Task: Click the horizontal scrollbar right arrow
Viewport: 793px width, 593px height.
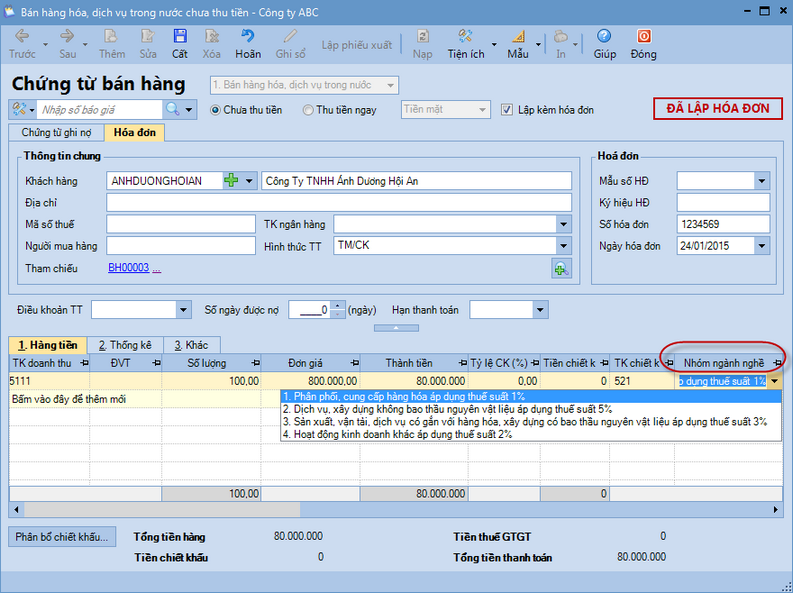Action: [775, 510]
